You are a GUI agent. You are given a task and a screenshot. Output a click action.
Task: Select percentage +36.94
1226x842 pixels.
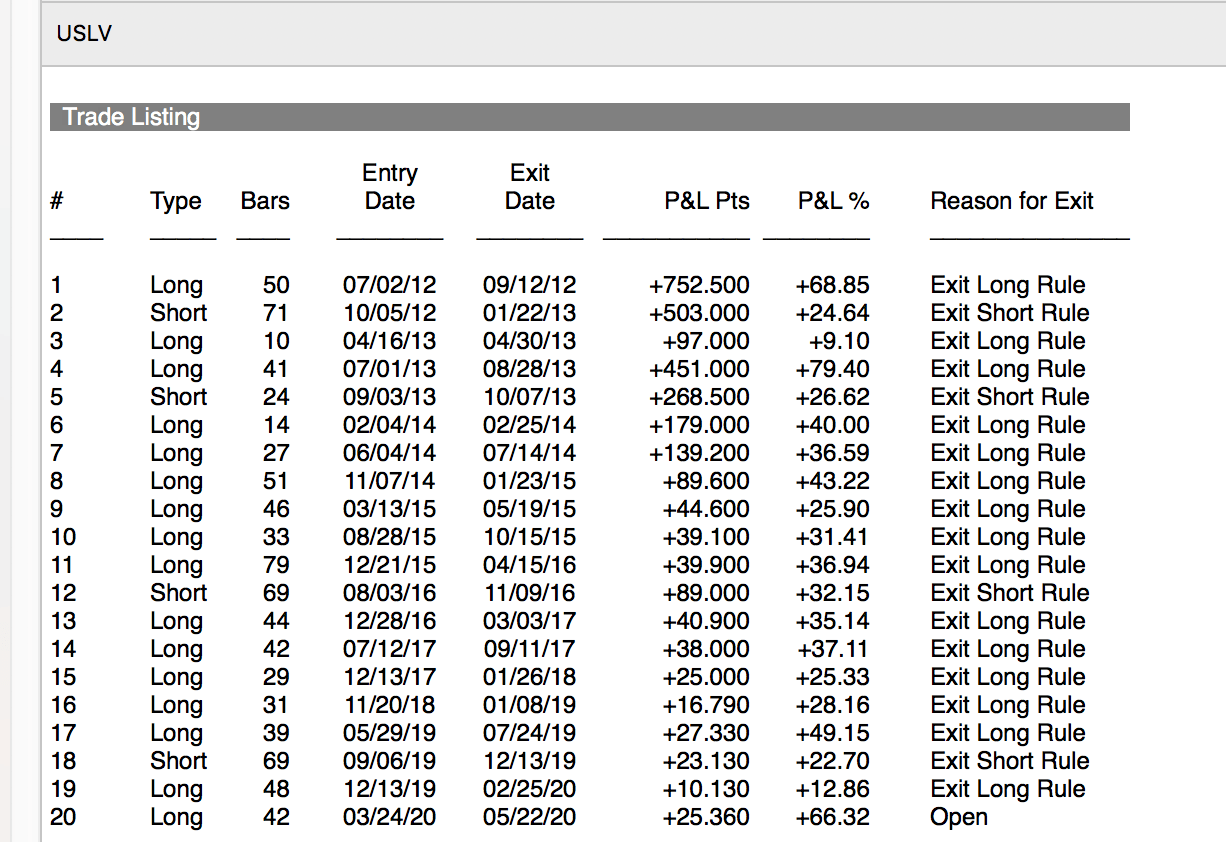click(832, 565)
